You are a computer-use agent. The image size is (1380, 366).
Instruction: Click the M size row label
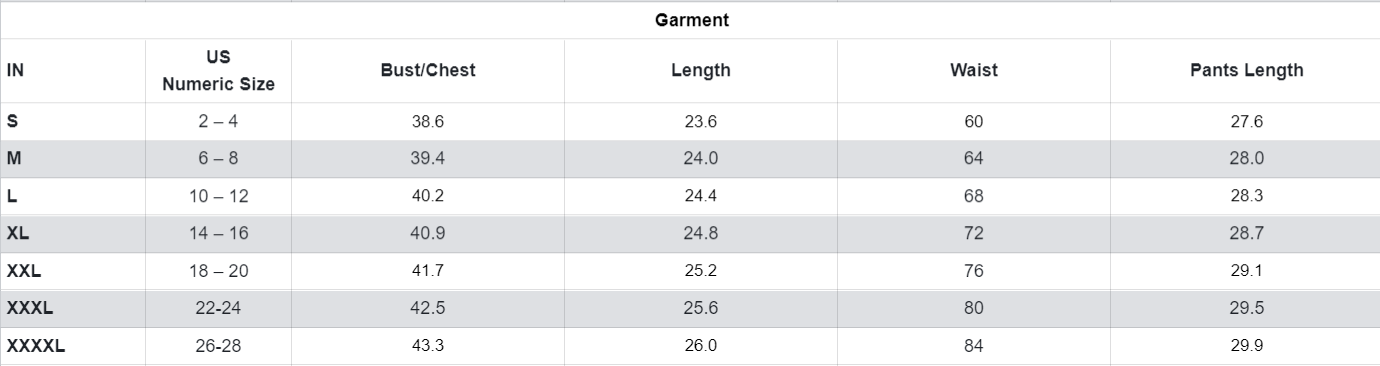pyautogui.click(x=13, y=159)
